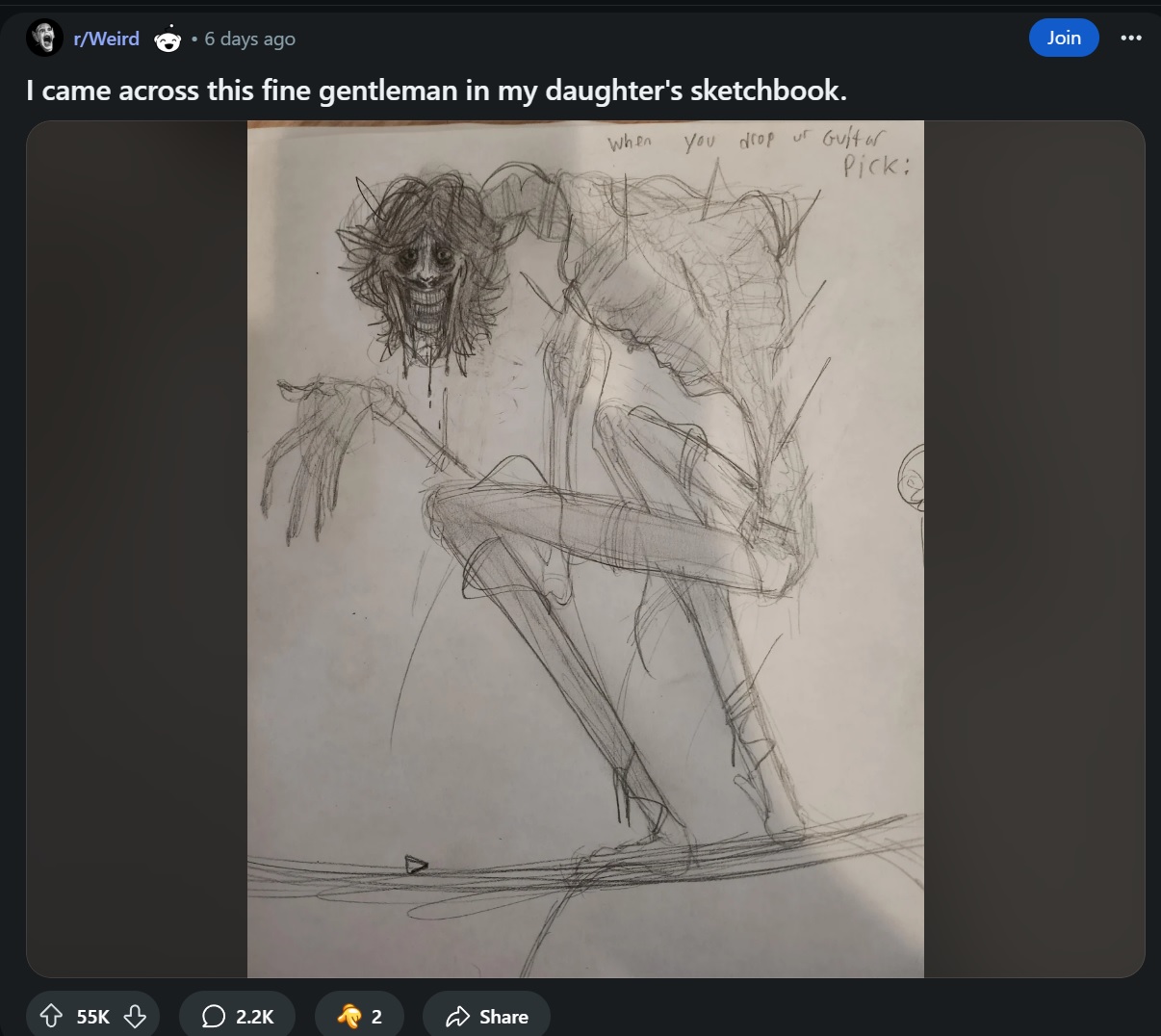Viewport: 1161px width, 1036px height.
Task: Click the share arrow icon
Action: coord(457,1017)
